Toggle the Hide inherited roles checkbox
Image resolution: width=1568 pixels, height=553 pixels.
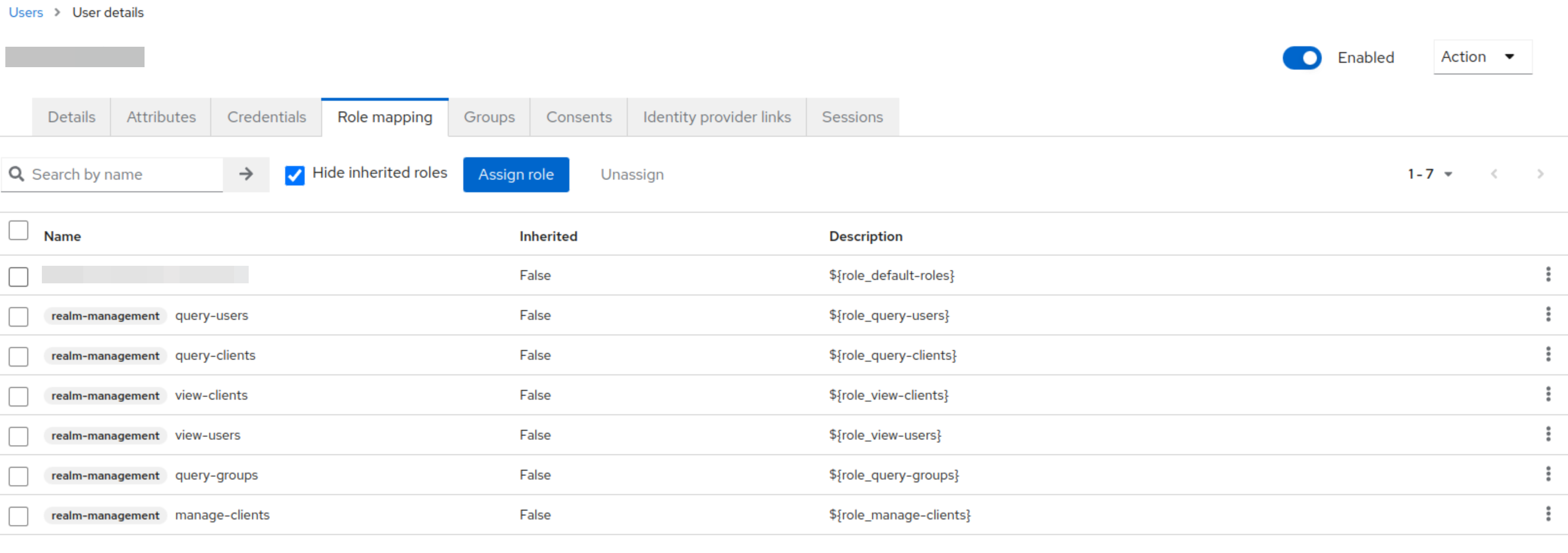point(296,174)
